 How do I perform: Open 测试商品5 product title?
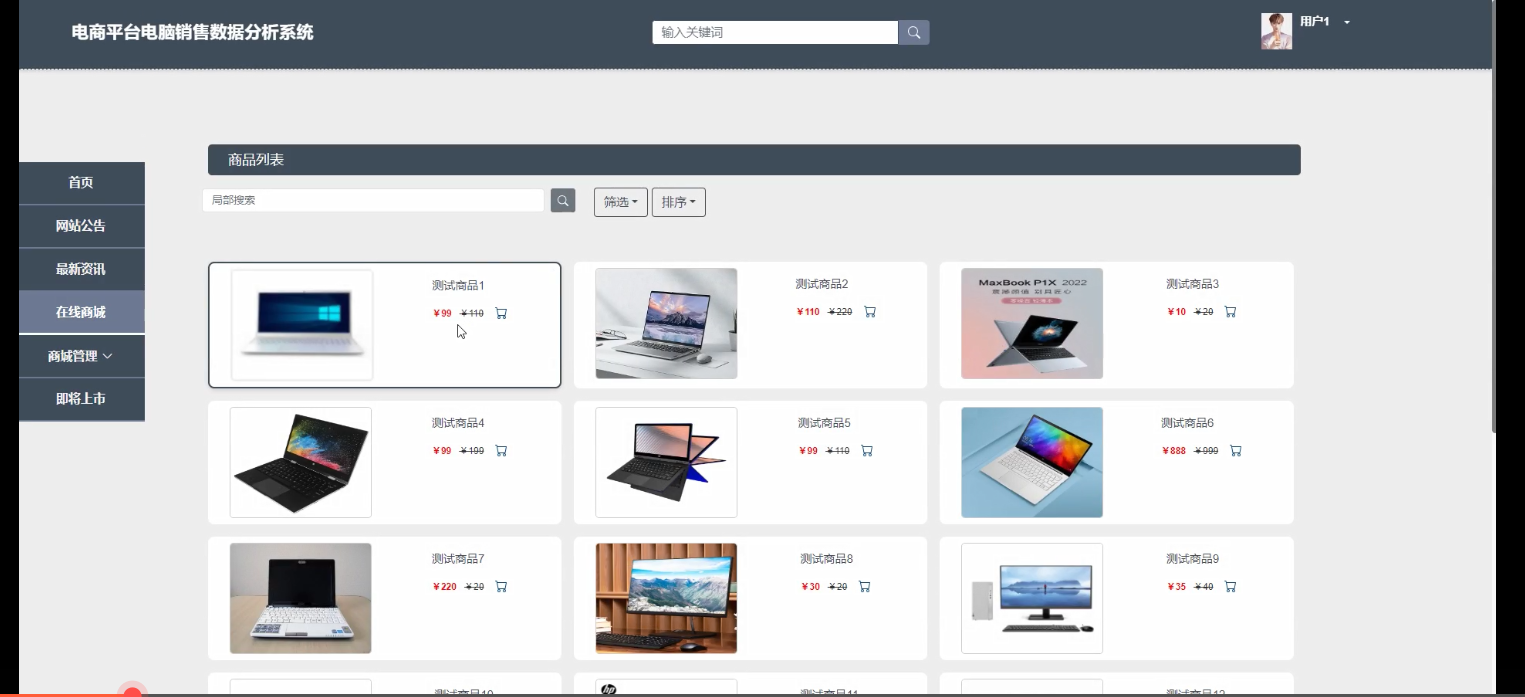tap(824, 424)
